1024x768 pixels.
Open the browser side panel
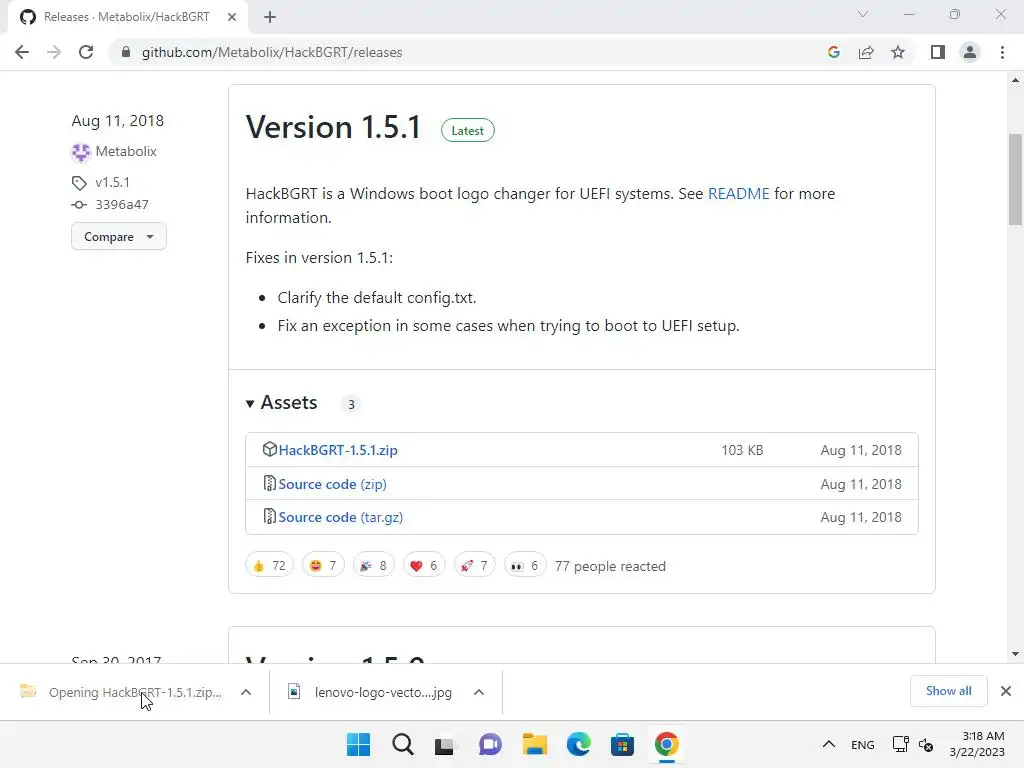pyautogui.click(x=938, y=52)
